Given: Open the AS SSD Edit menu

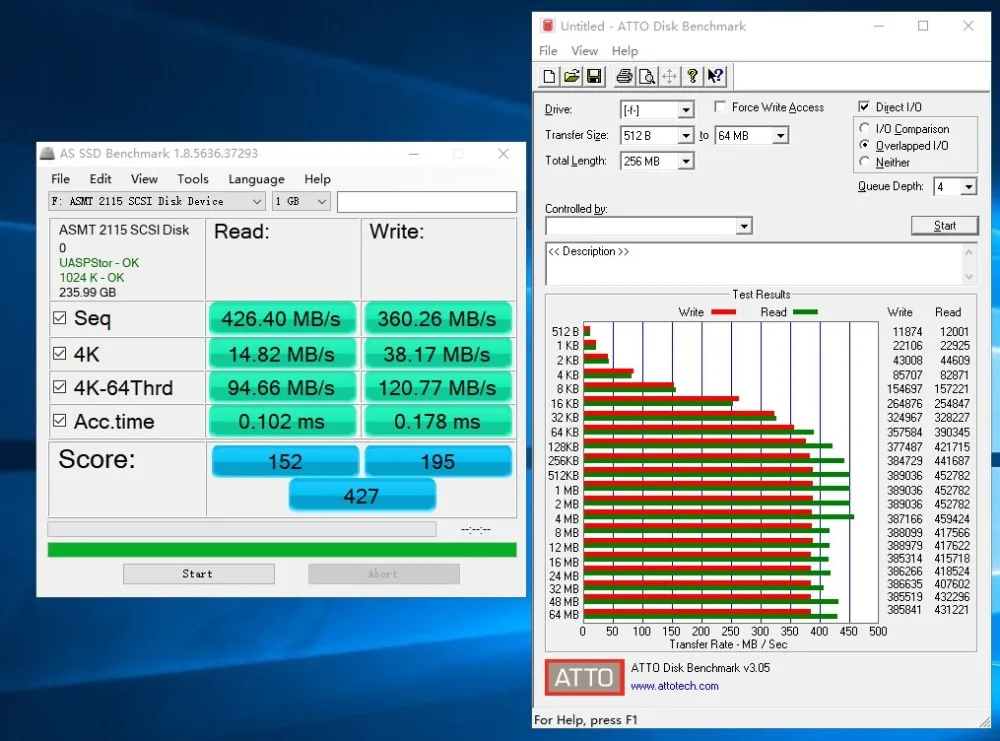Looking at the screenshot, I should click(100, 179).
